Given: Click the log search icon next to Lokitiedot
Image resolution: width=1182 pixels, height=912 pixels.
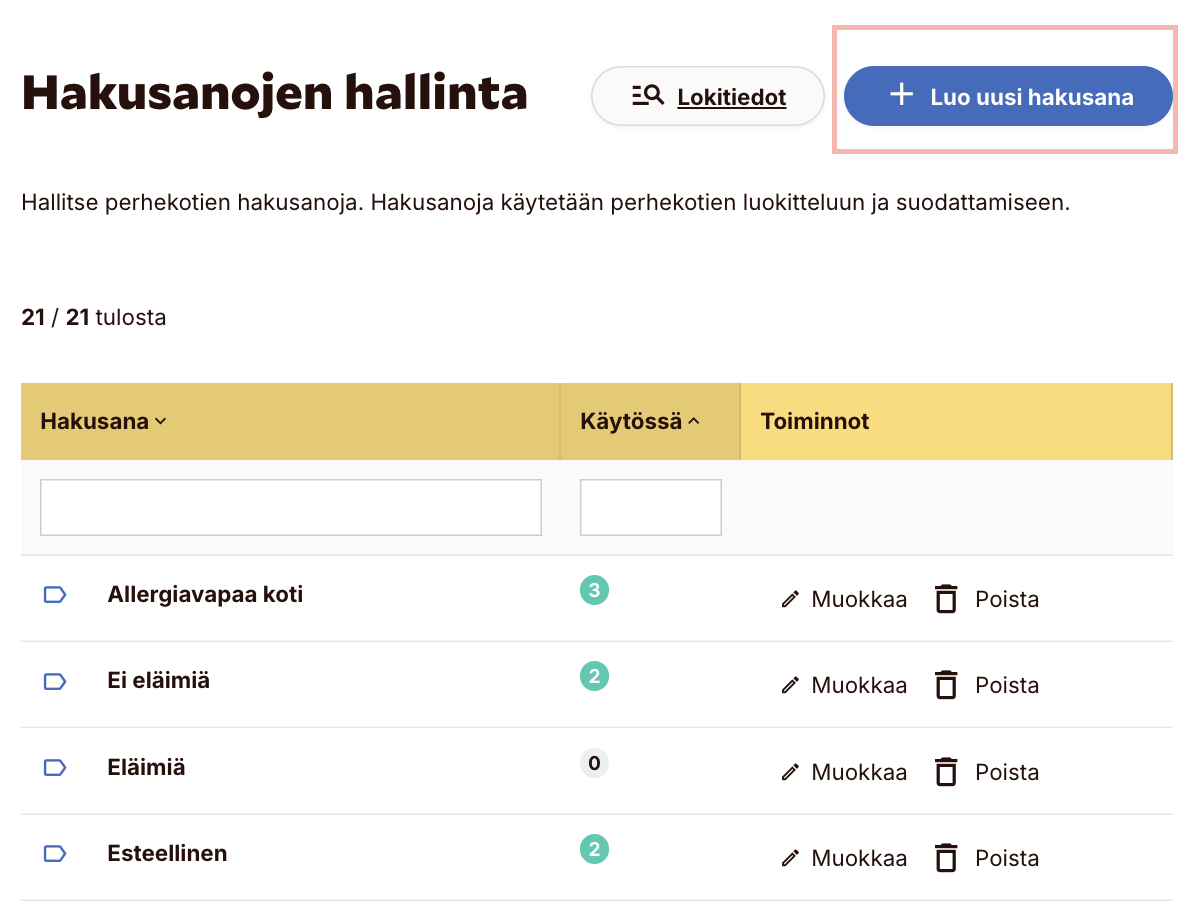Looking at the screenshot, I should click(x=647, y=96).
